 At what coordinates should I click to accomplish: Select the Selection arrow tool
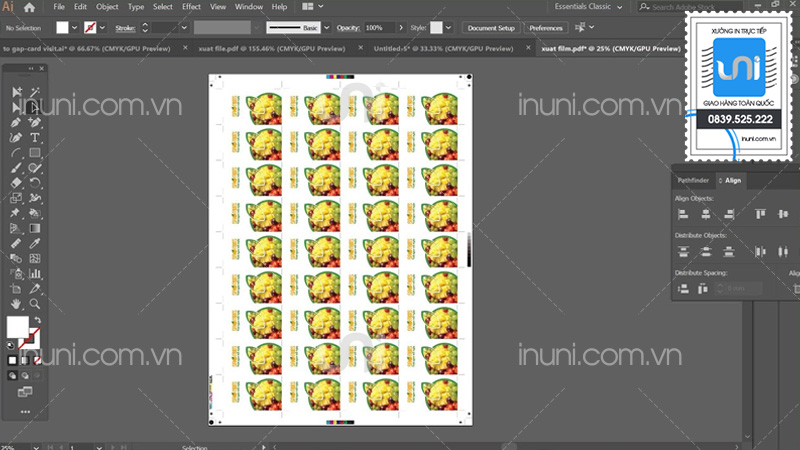17,92
